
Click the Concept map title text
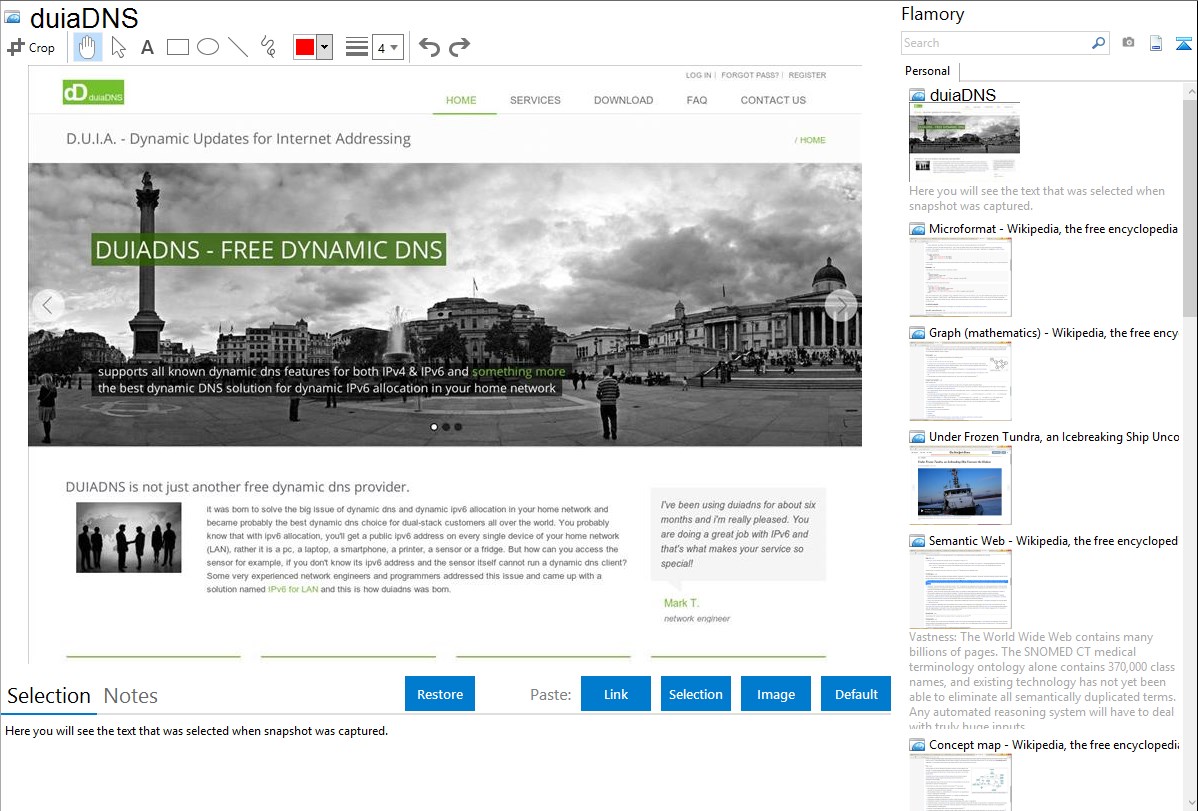point(1053,744)
